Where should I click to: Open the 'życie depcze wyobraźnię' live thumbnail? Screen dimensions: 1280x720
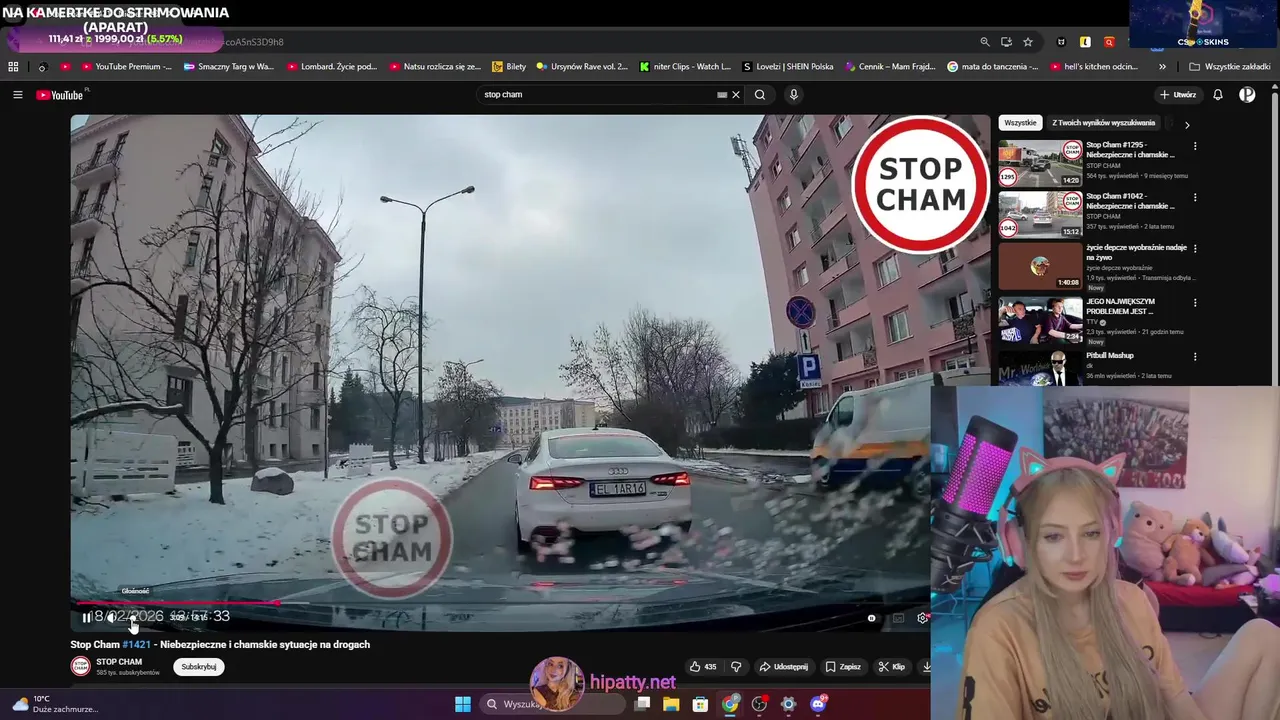[1040, 266]
